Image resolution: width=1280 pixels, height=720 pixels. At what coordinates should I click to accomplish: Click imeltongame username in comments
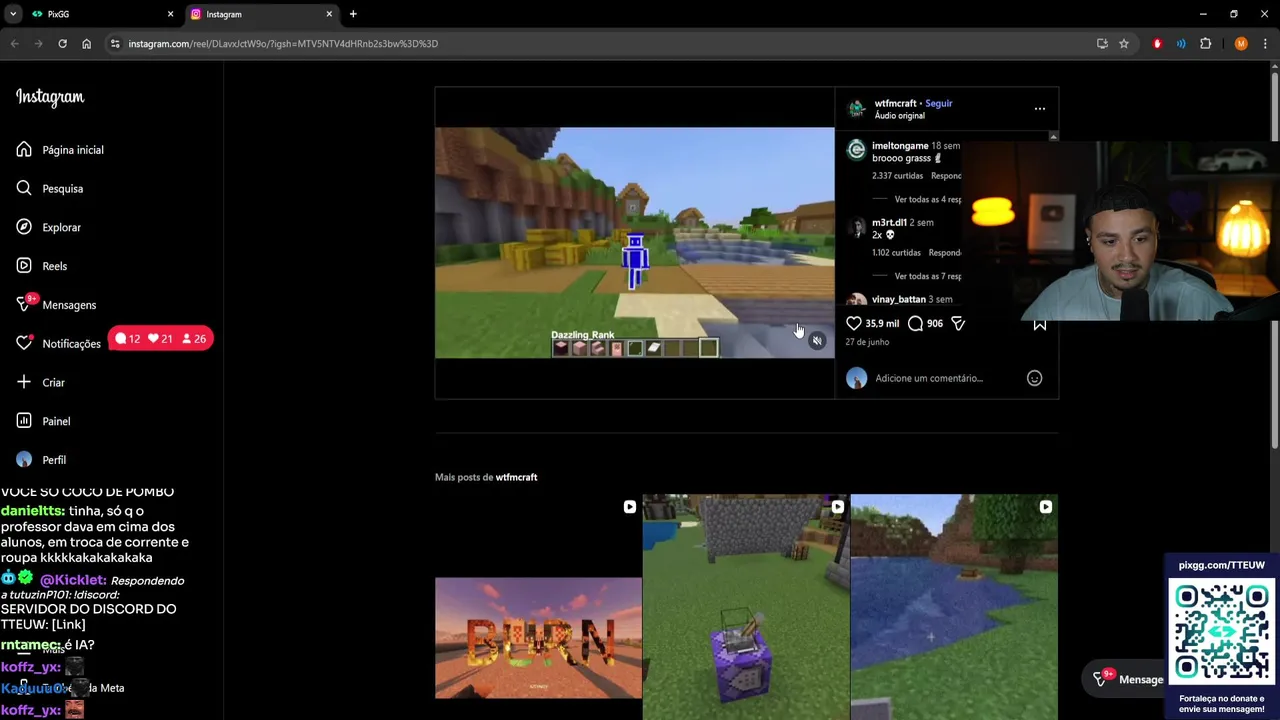(900, 146)
